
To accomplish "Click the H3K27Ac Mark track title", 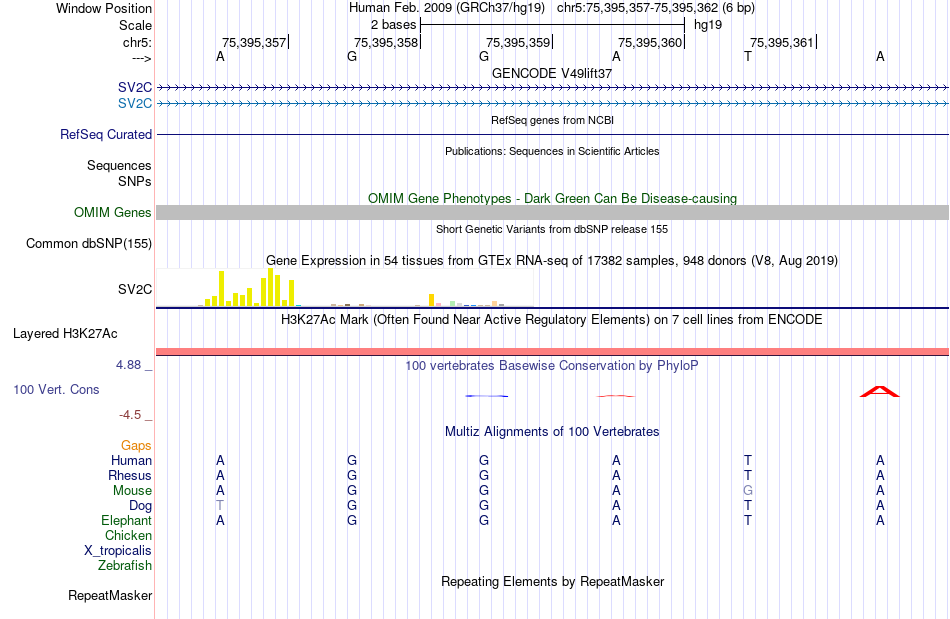I will 552,320.
